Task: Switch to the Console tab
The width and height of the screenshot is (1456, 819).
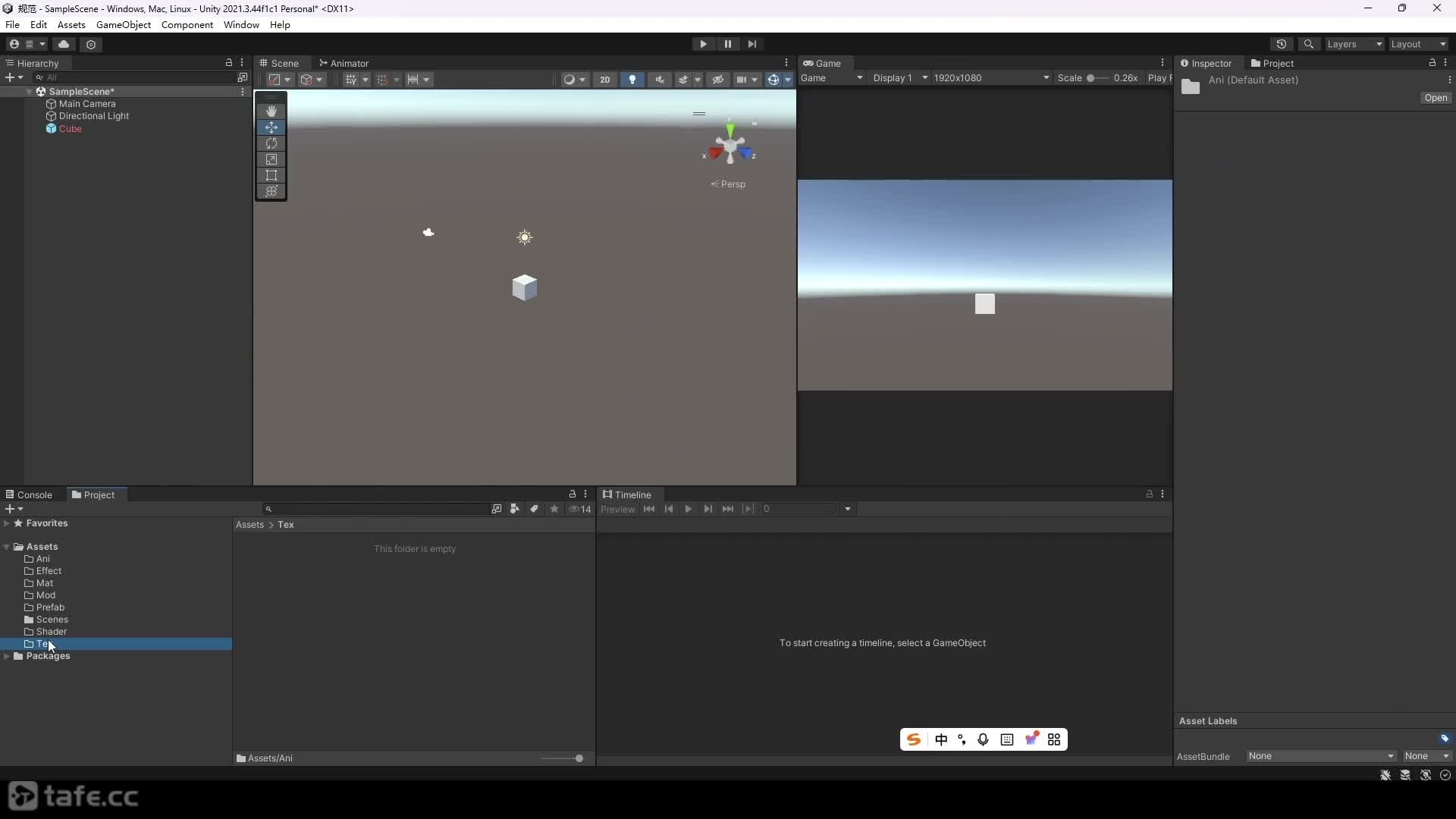Action: pyautogui.click(x=29, y=494)
